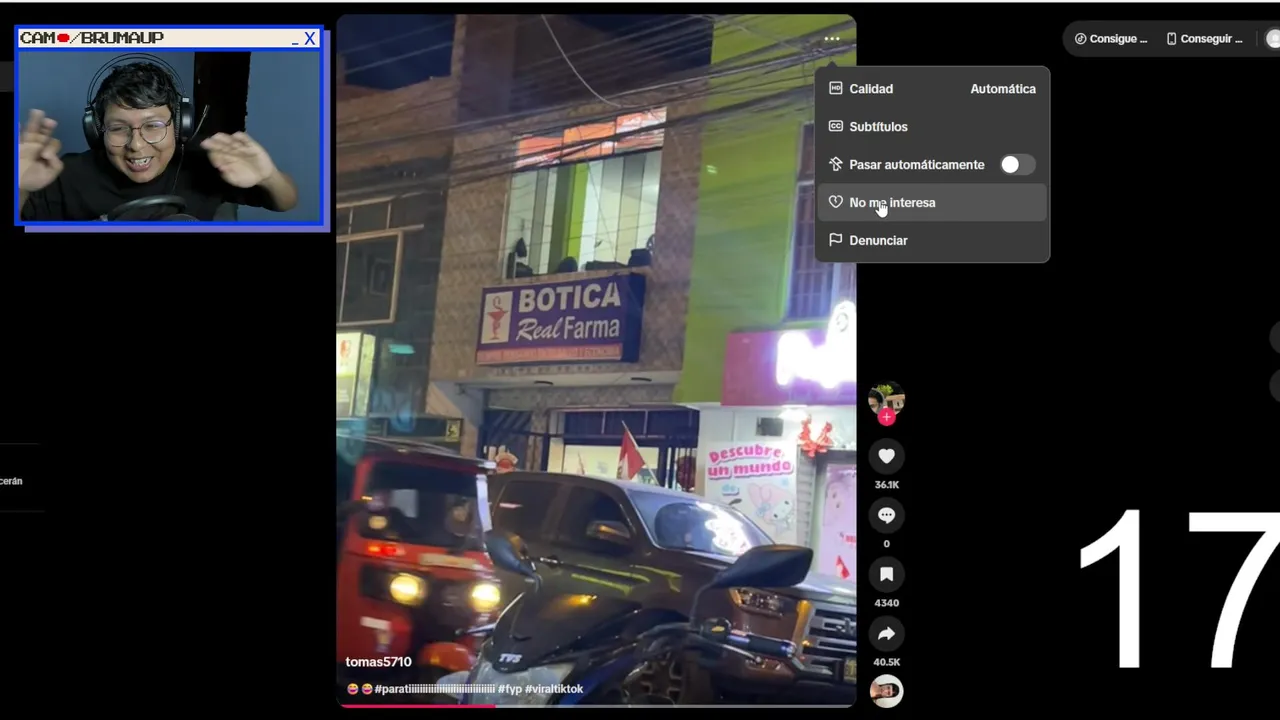Open tomas5710 username link
Image resolution: width=1280 pixels, height=720 pixels.
(378, 662)
